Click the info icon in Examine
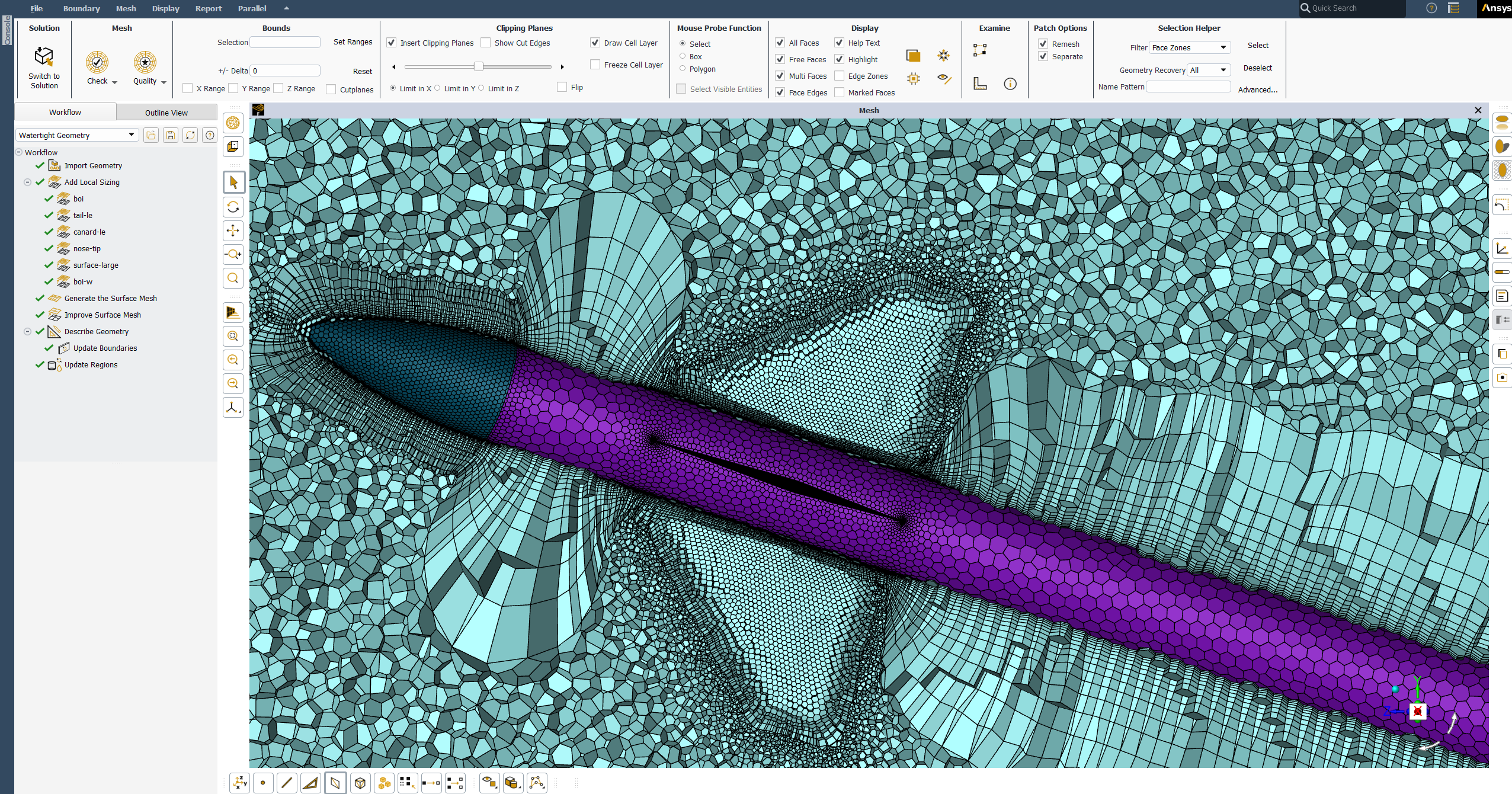Screen dimensions: 1512x794 [1010, 84]
